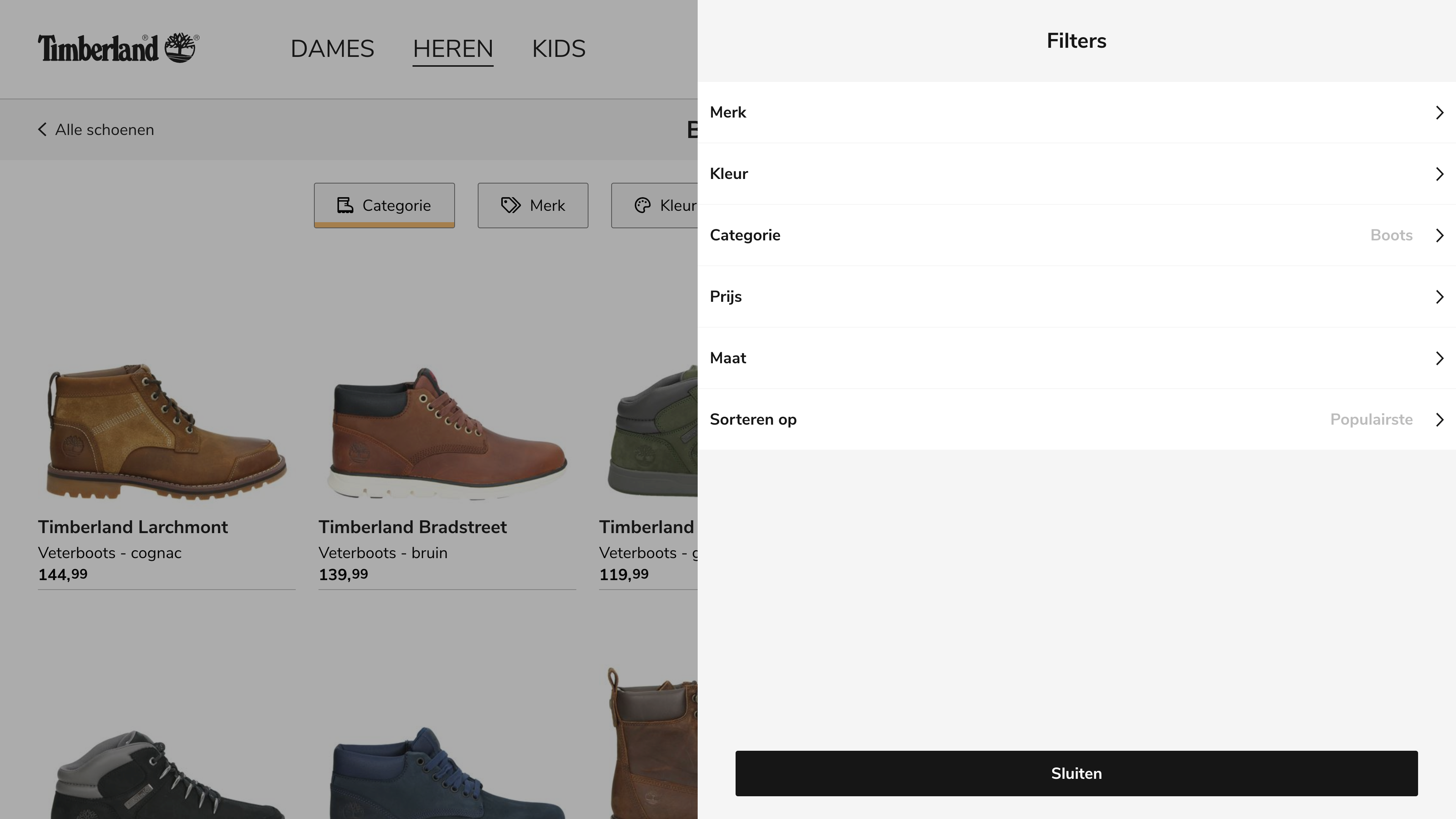Click the Timberland Bradstreet product title

click(x=412, y=527)
